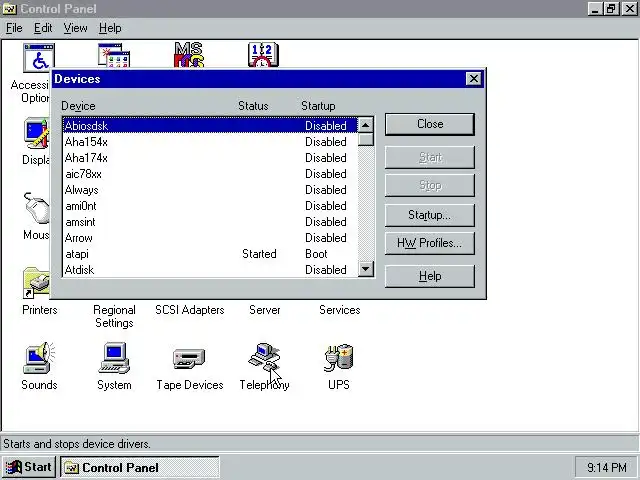Click the Start device button
The image size is (640, 480).
click(430, 157)
